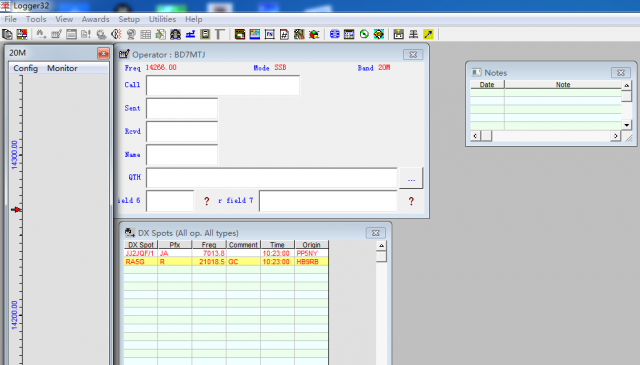The width and height of the screenshot is (640, 365).
Task: Open Config in the 20M band map
Action: (x=25, y=68)
